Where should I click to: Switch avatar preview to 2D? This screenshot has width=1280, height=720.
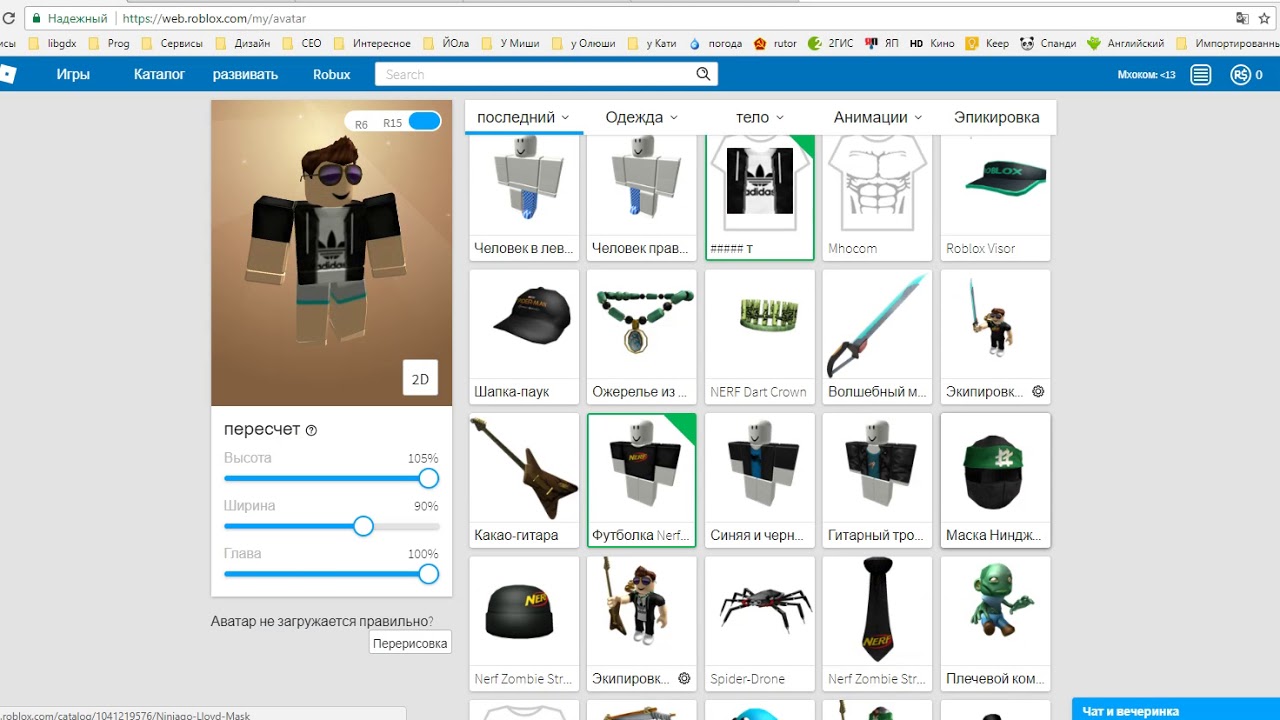tap(420, 379)
